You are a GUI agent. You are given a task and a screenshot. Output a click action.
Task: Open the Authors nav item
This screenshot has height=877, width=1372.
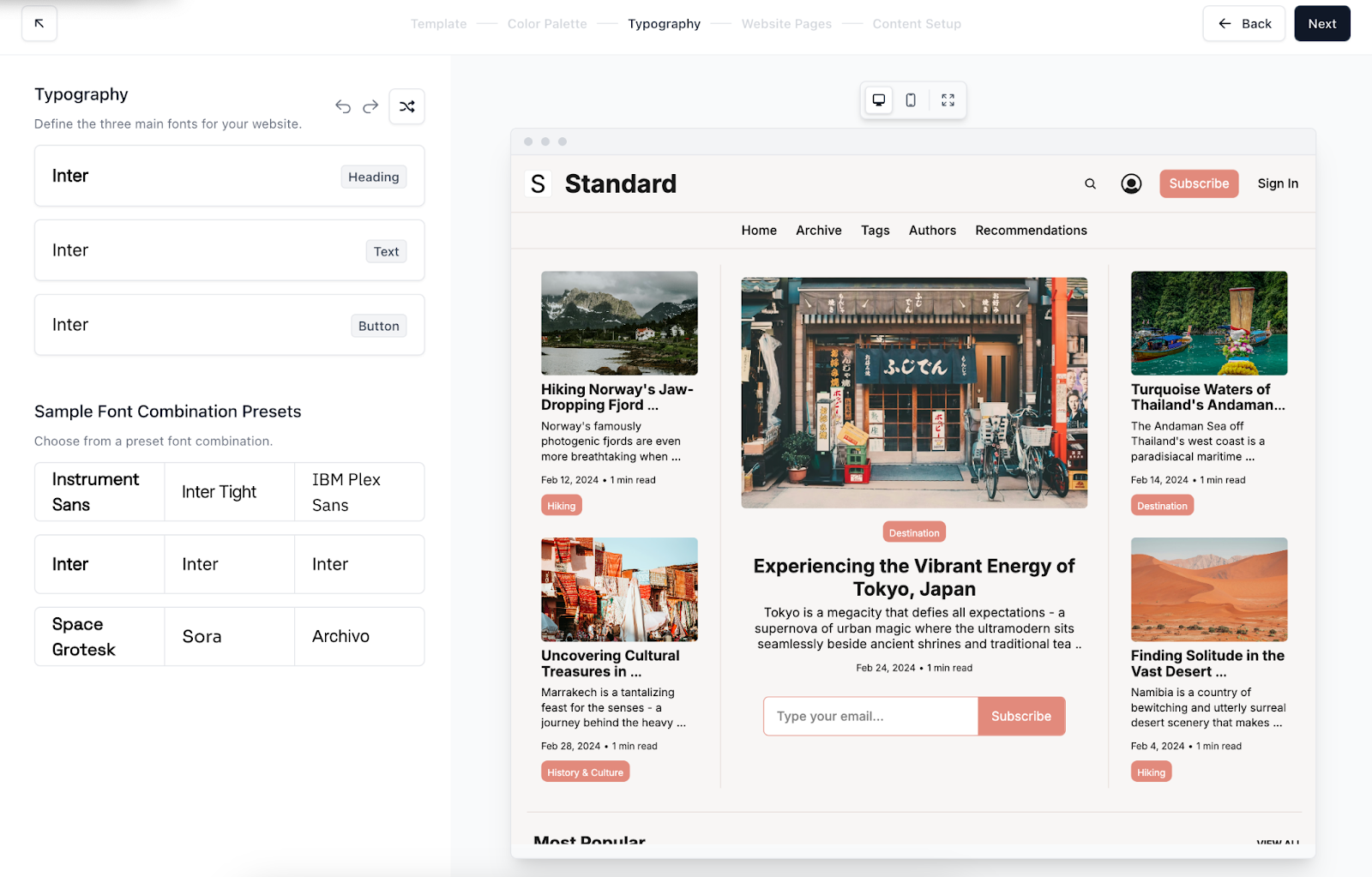click(932, 231)
